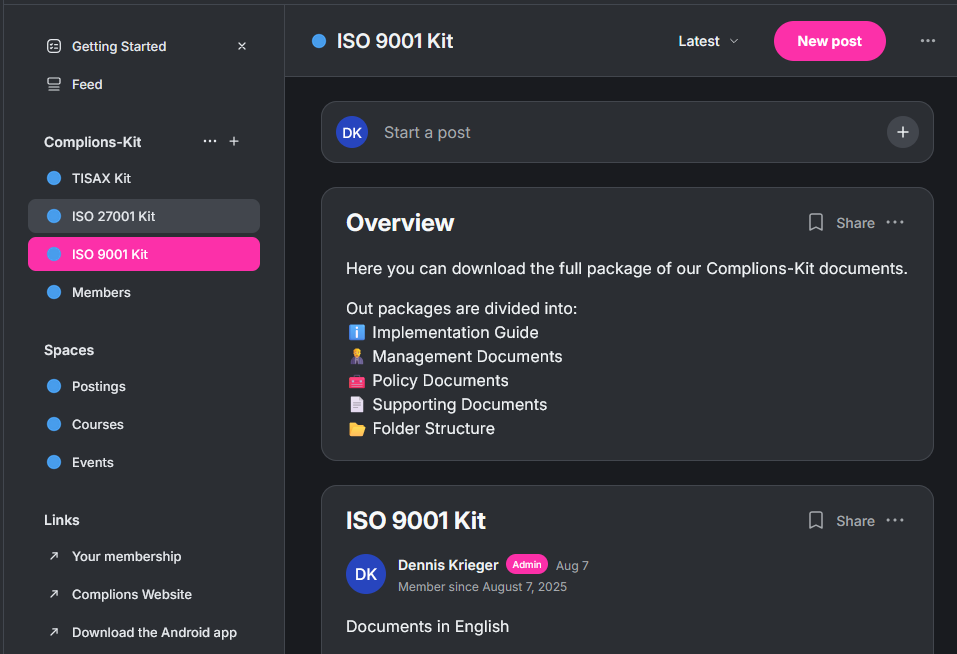The image size is (957, 654).
Task: Click the plus icon in post composer
Action: 902,132
